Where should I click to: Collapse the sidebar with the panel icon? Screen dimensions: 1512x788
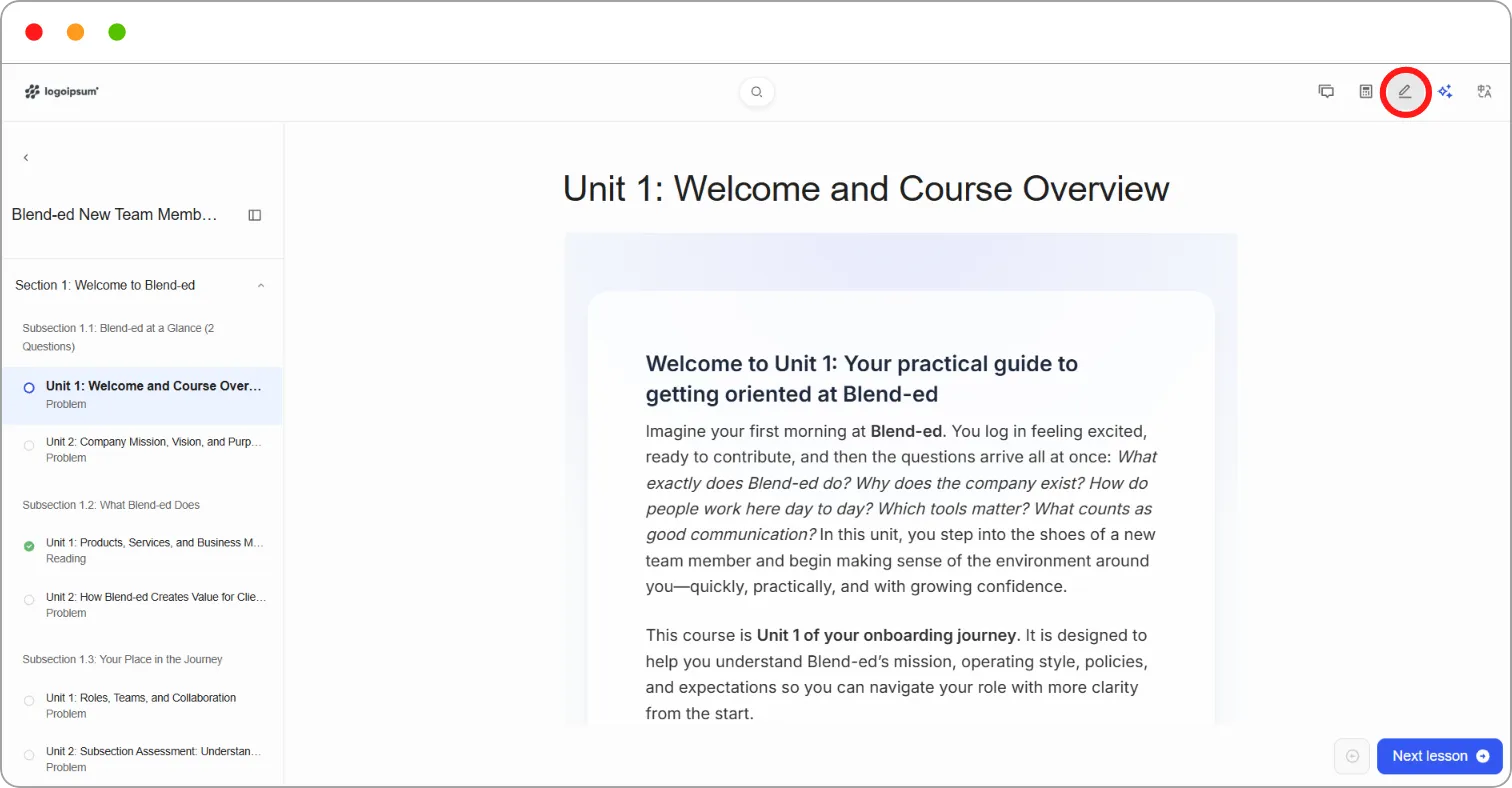(x=255, y=215)
